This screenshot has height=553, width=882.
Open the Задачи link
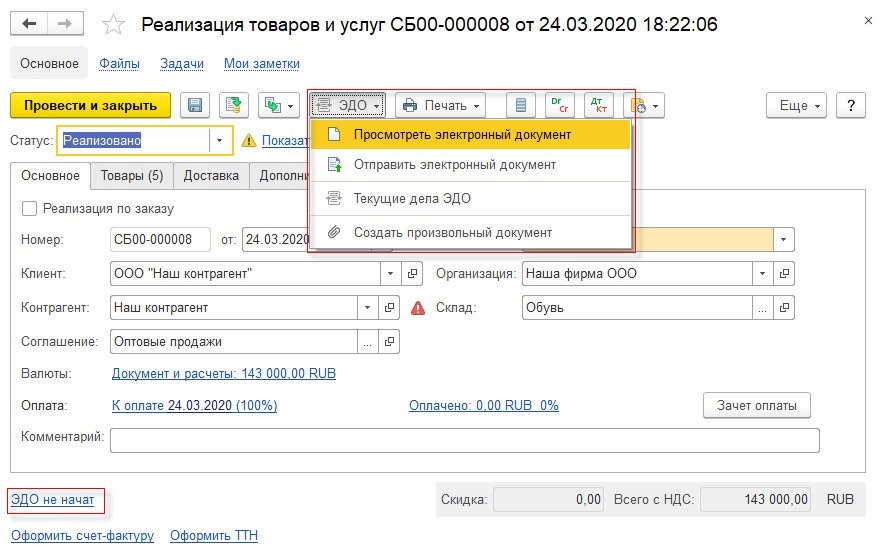pos(182,64)
